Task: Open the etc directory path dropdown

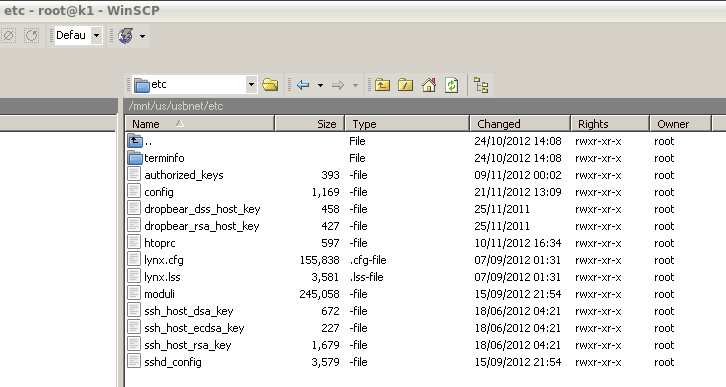Action: point(251,85)
